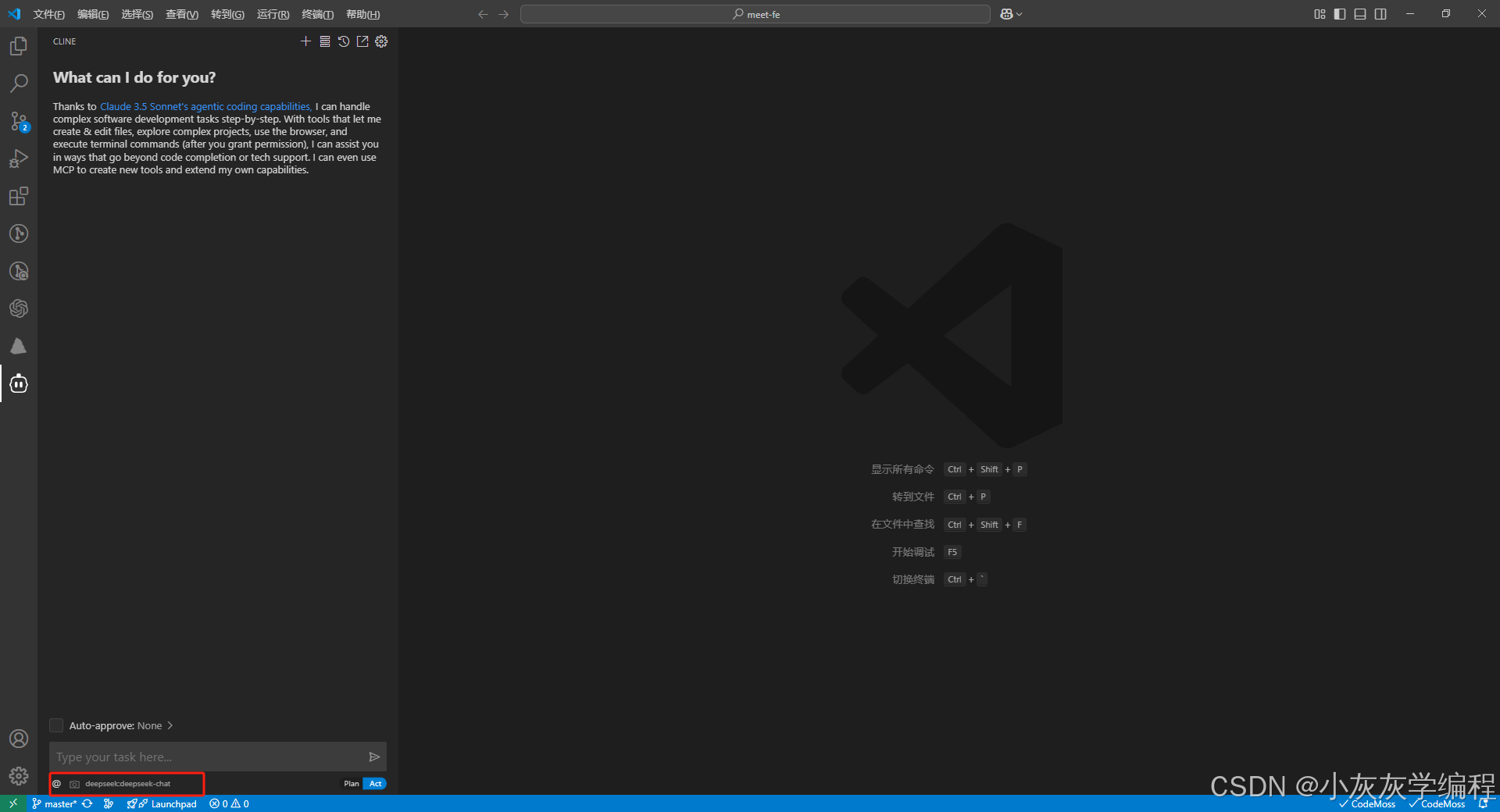Select the Cline robot icon in activity bar

[x=19, y=383]
